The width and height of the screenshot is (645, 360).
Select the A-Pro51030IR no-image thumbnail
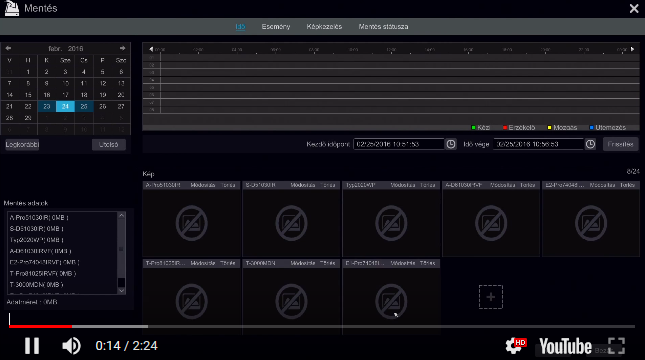pyautogui.click(x=191, y=223)
